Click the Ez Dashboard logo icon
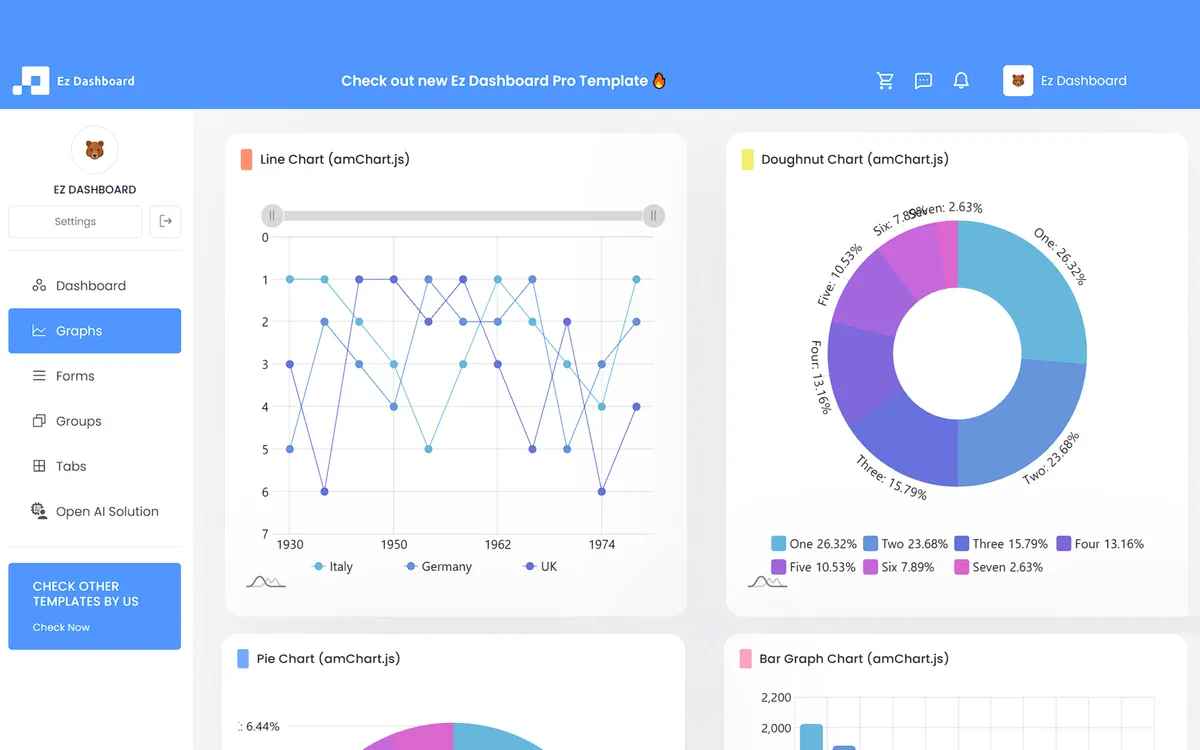1200x750 pixels. click(30, 81)
